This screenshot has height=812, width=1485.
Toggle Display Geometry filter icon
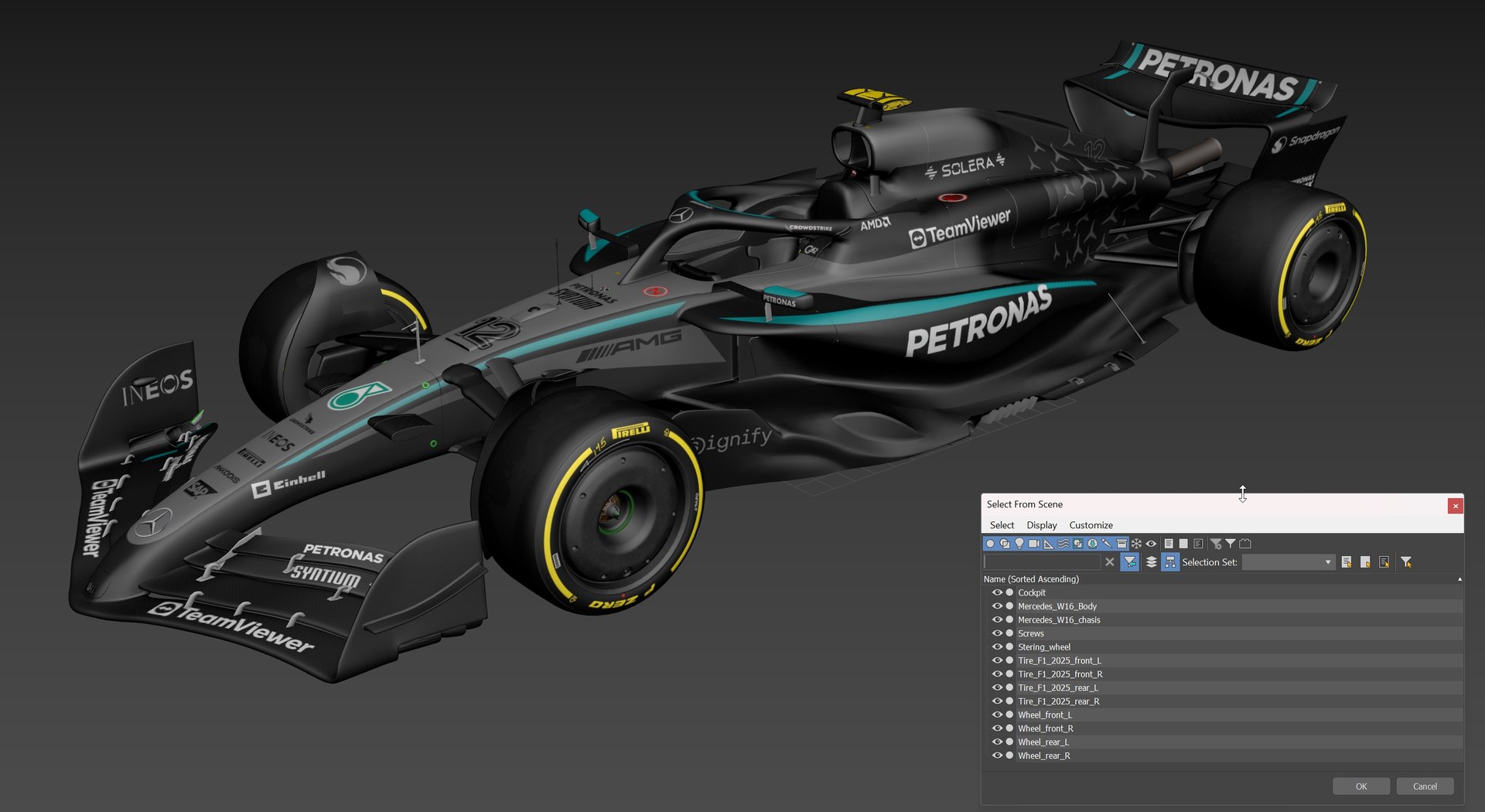click(x=990, y=544)
